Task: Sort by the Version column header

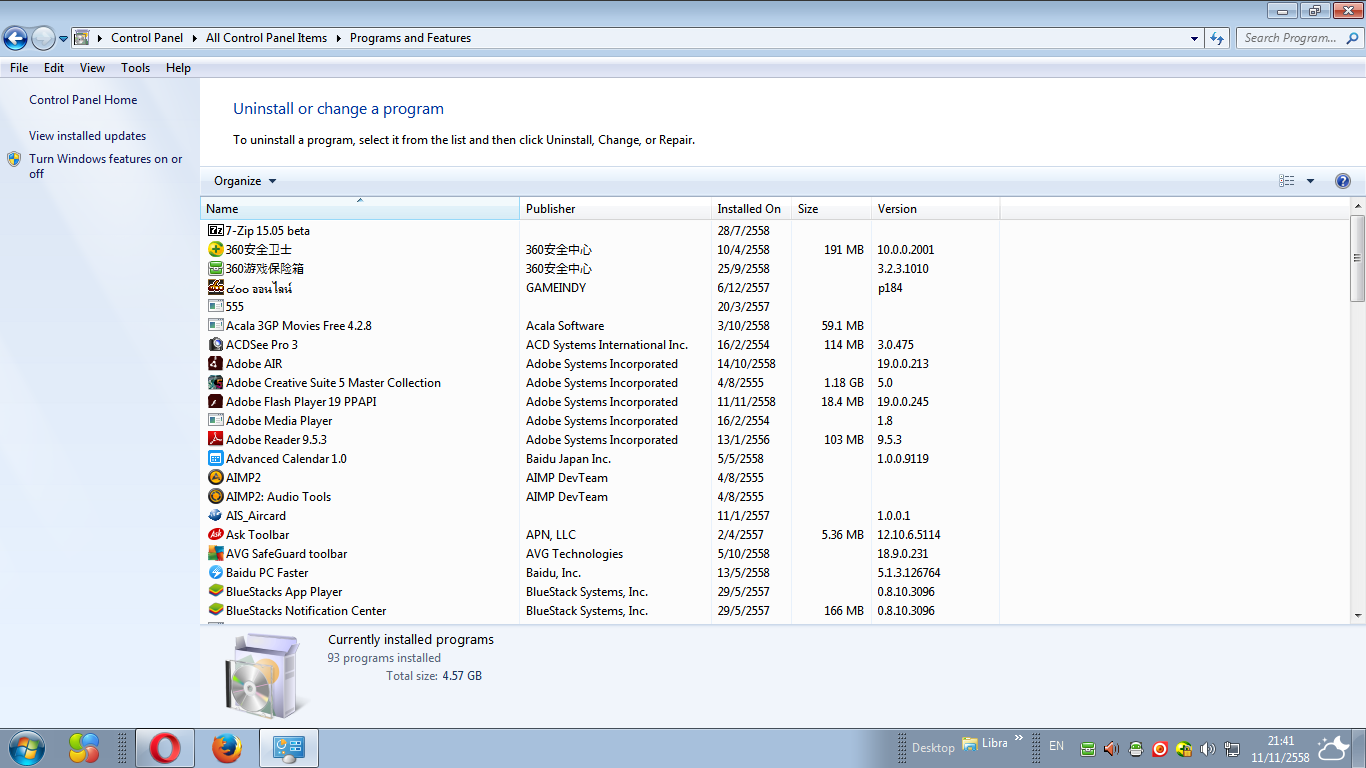Action: click(935, 209)
